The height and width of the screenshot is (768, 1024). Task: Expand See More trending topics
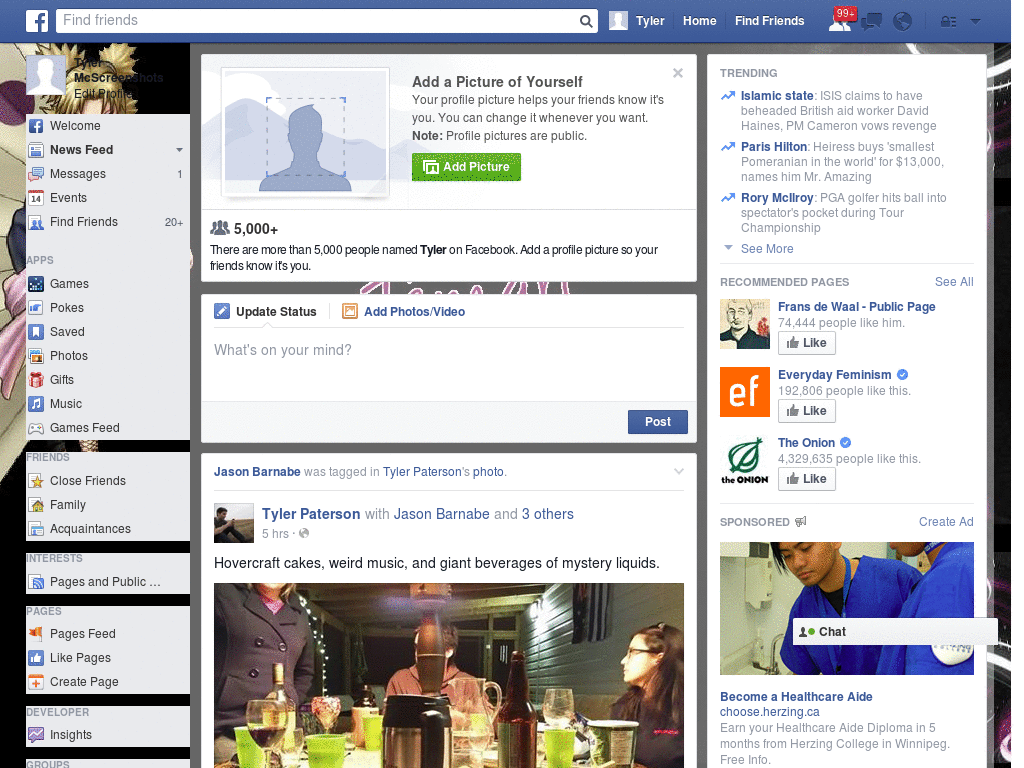click(x=767, y=249)
